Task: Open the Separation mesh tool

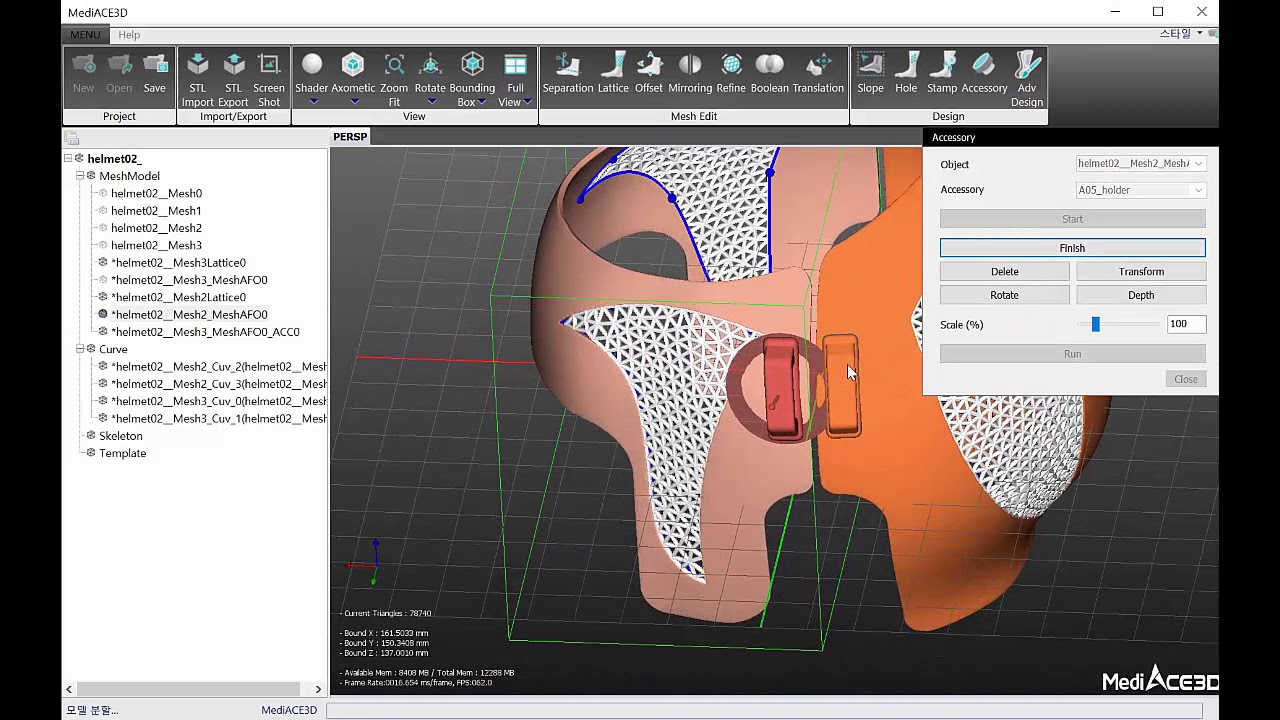Action: [x=568, y=75]
